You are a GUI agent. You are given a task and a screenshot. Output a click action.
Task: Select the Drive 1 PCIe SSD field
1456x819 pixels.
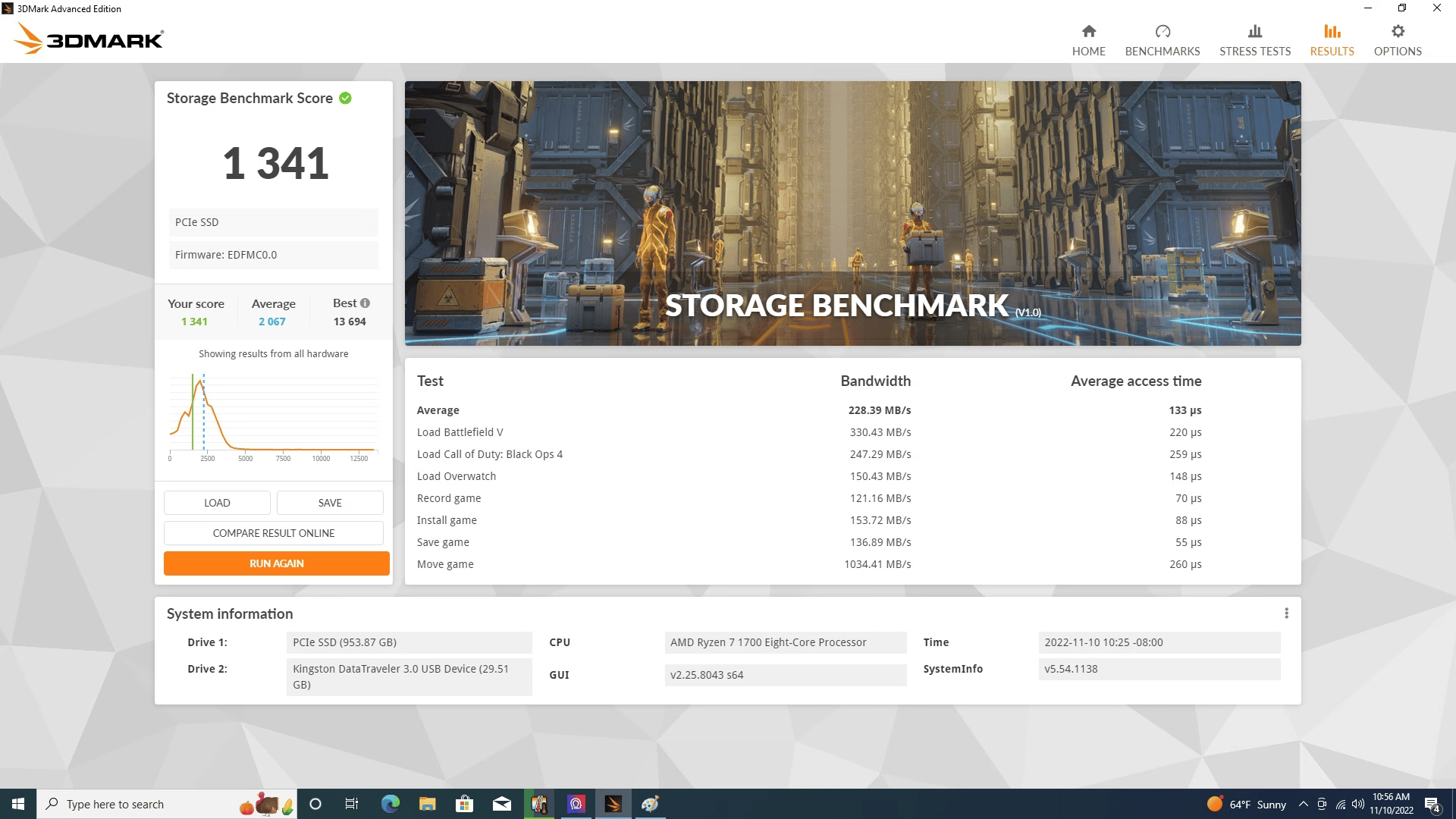409,642
